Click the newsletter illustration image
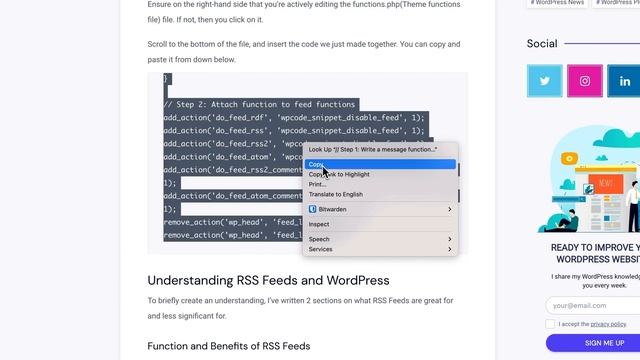Screen dimensions: 640x360 click(589, 180)
